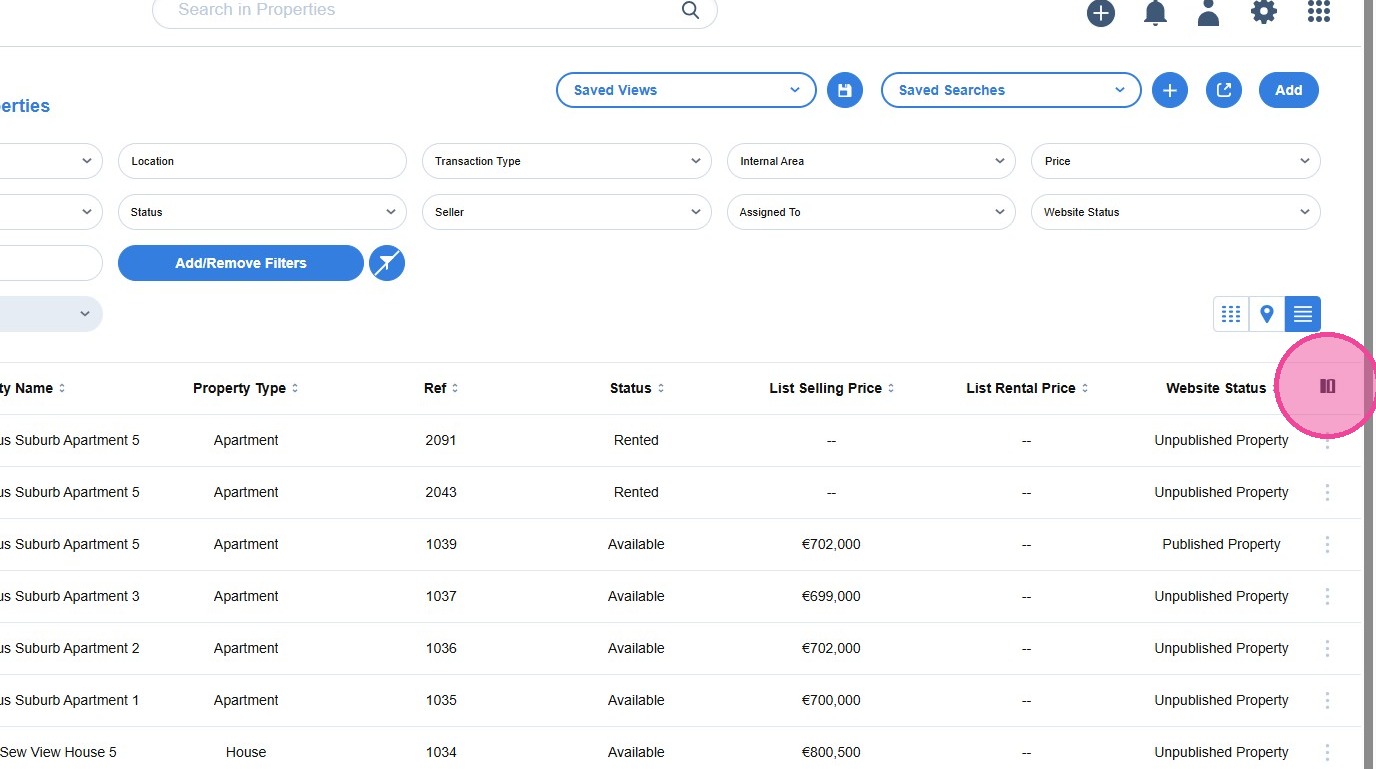1376x769 pixels.
Task: Click the column chooser icon in table header
Action: pos(1327,386)
